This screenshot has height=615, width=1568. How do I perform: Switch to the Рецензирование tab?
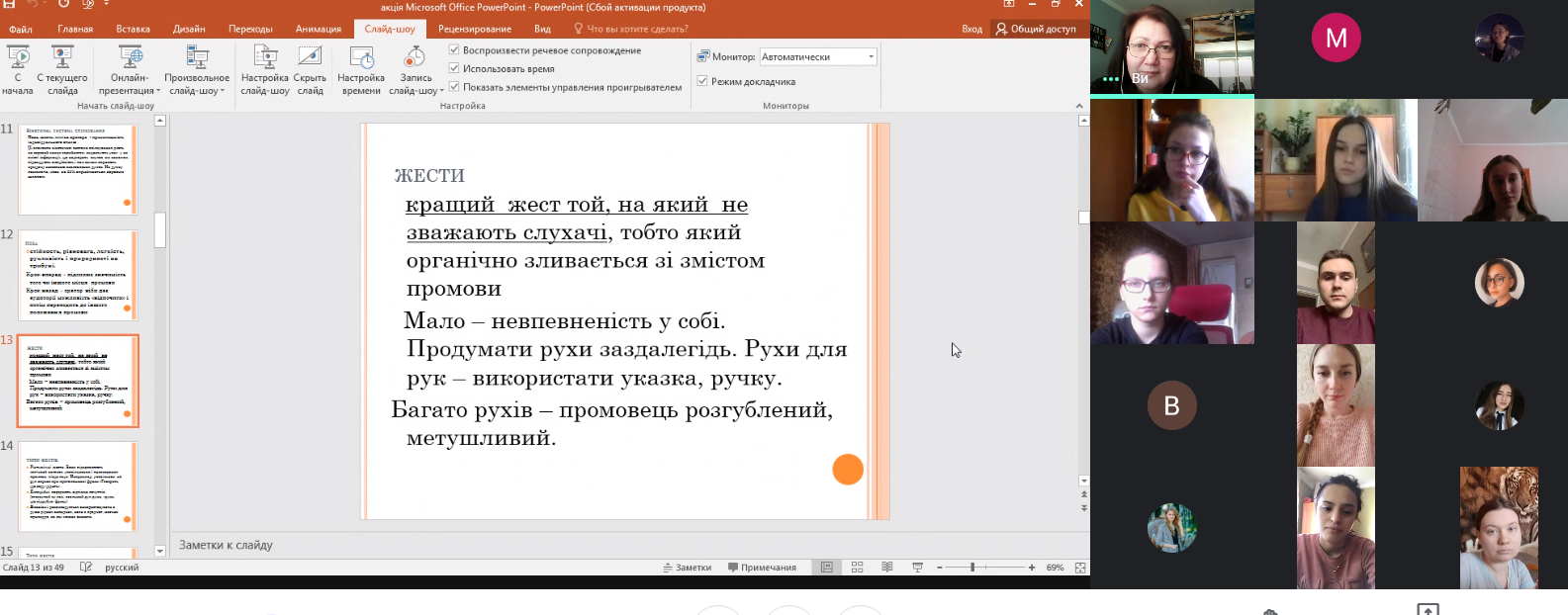click(475, 29)
